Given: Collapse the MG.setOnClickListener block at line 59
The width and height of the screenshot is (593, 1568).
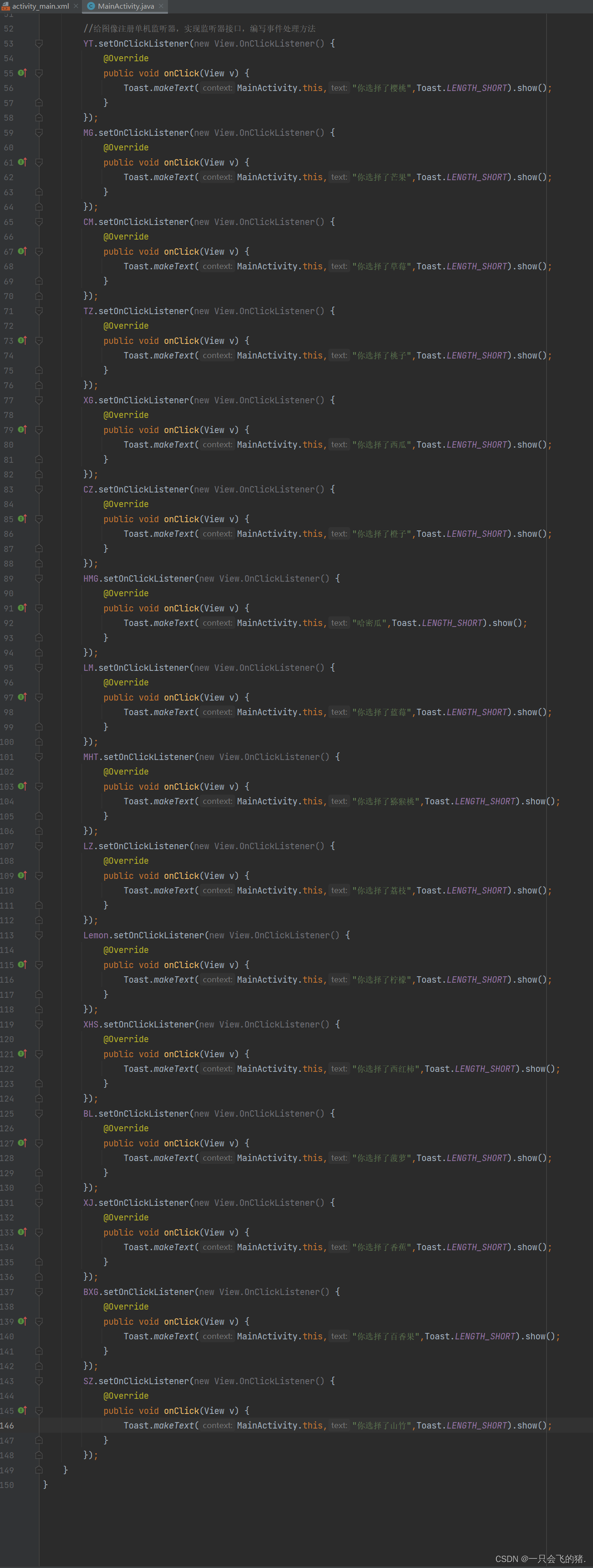Looking at the screenshot, I should pyautogui.click(x=39, y=133).
